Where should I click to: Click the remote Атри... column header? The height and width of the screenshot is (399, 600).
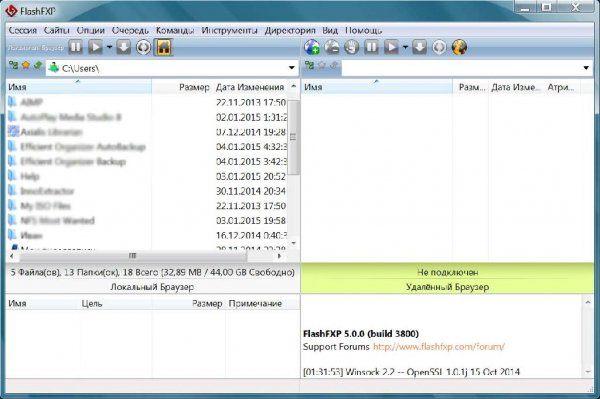tap(561, 87)
